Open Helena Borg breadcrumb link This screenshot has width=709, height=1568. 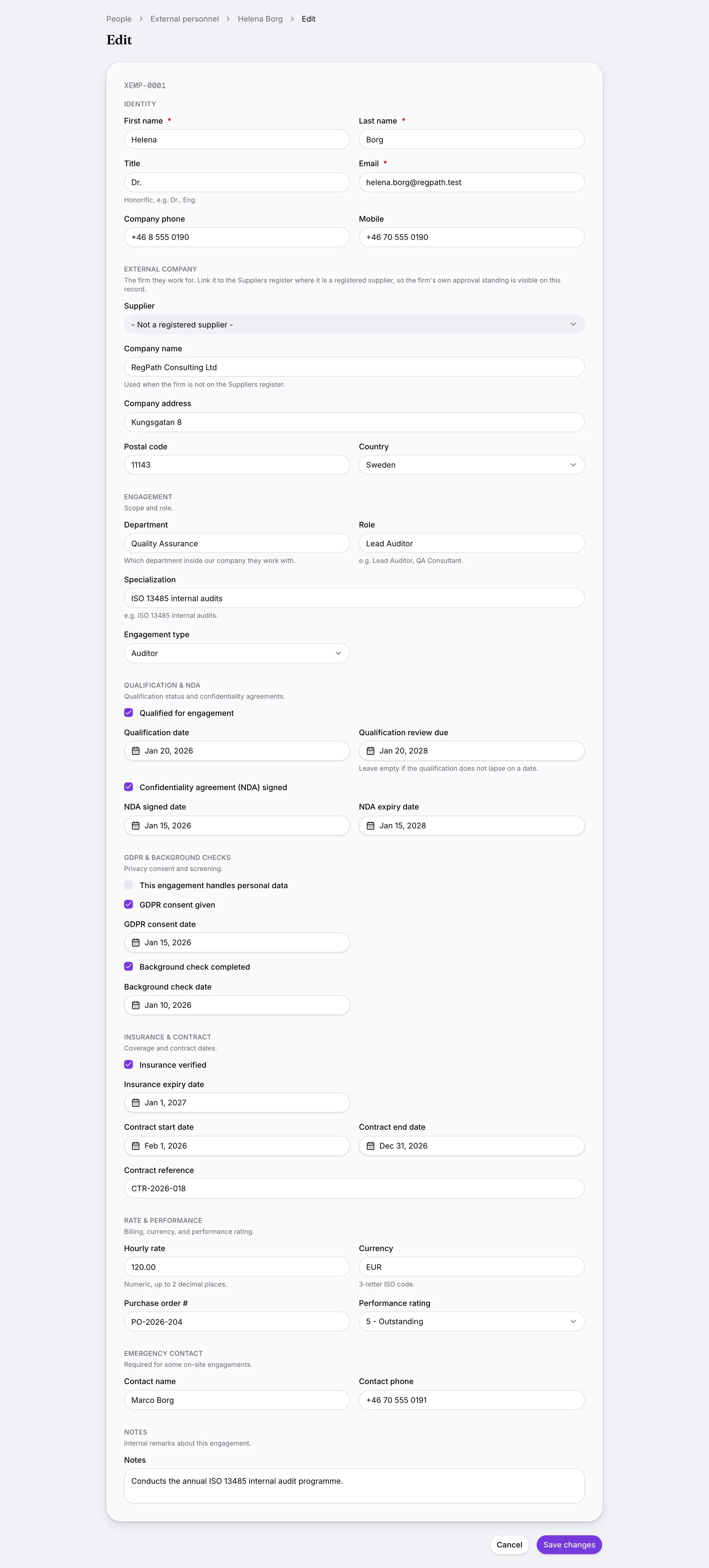click(260, 19)
